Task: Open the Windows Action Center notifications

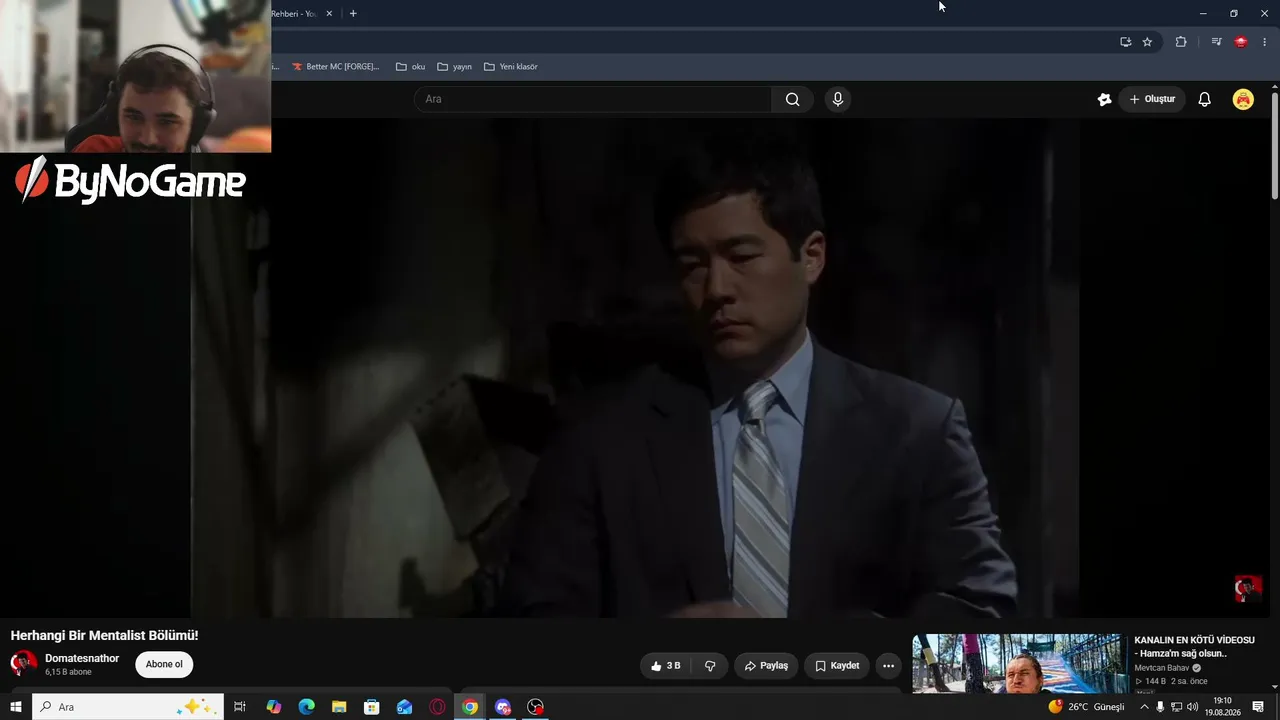Action: click(x=1258, y=707)
